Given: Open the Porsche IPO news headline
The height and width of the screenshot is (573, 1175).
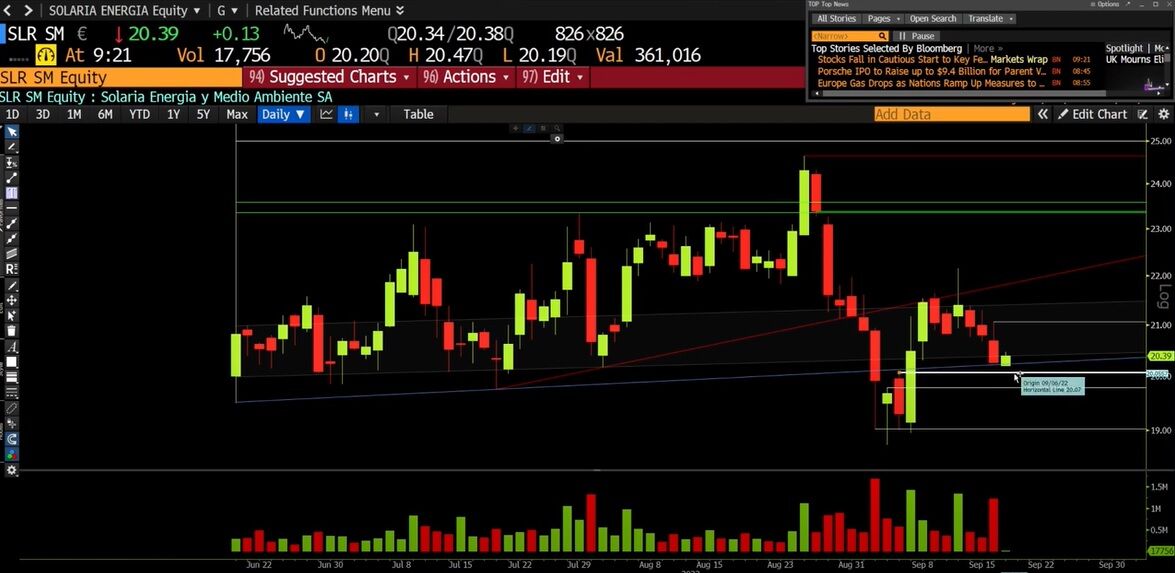Looking at the screenshot, I should point(931,71).
